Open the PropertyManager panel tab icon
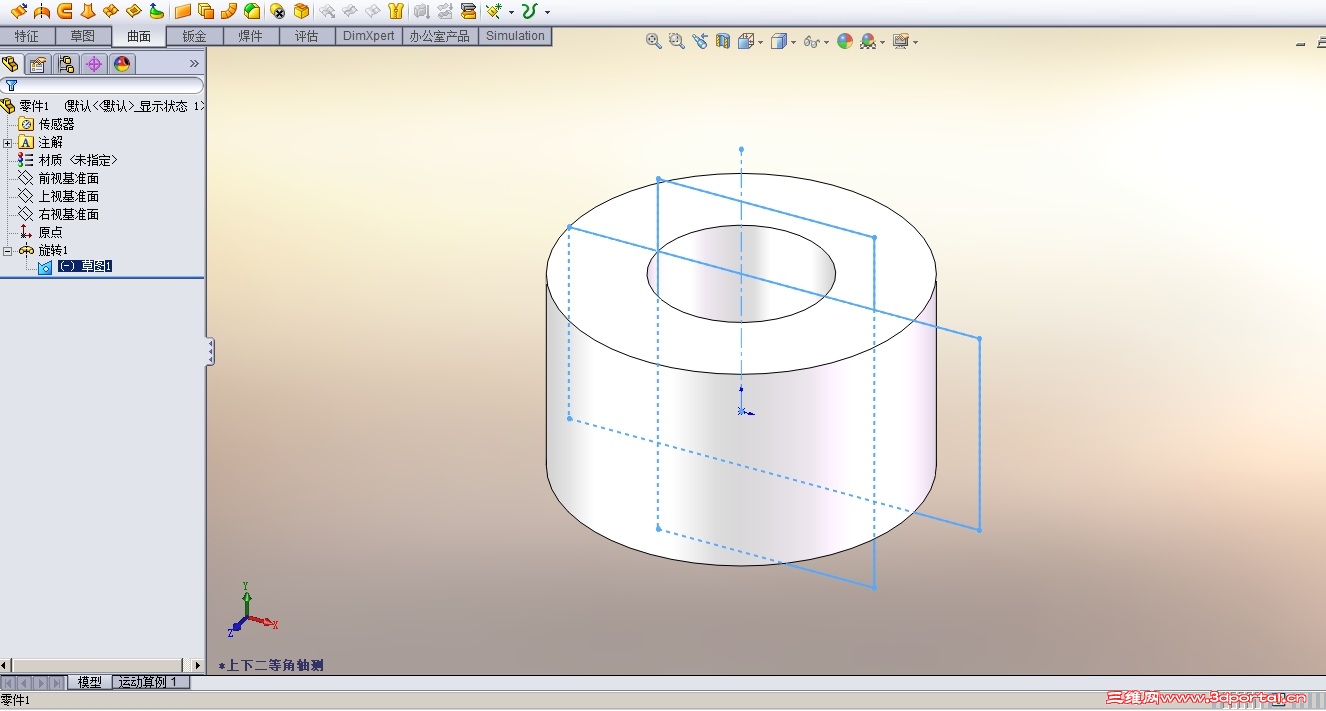This screenshot has width=1326, height=711. (38, 64)
